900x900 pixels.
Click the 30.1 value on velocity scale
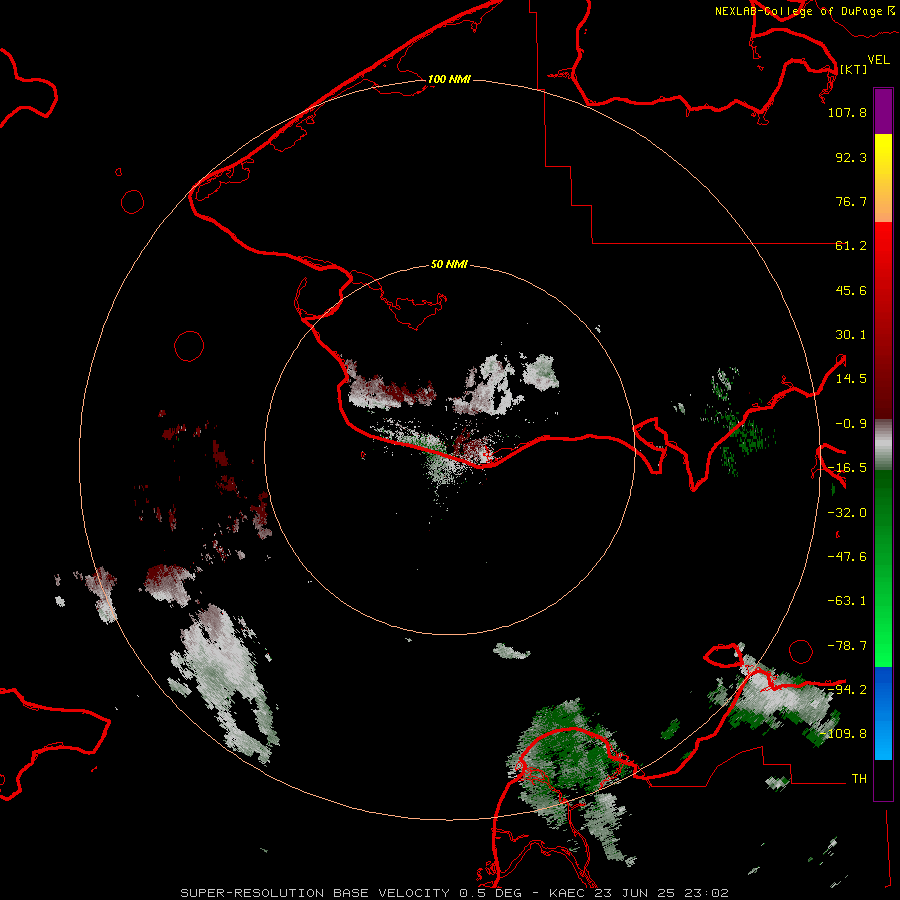click(851, 335)
